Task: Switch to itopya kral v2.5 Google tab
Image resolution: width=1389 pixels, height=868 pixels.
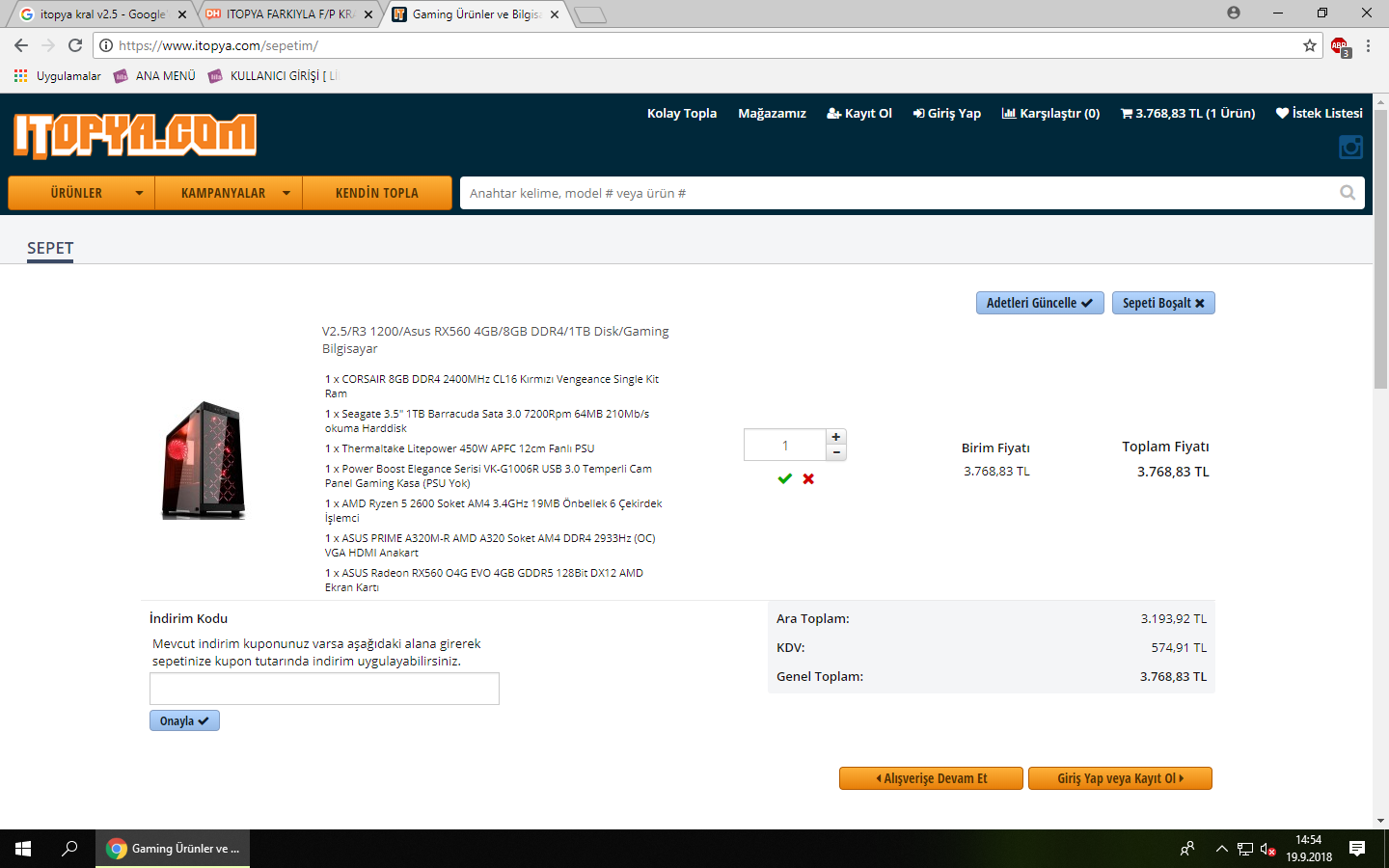Action: coord(101,14)
